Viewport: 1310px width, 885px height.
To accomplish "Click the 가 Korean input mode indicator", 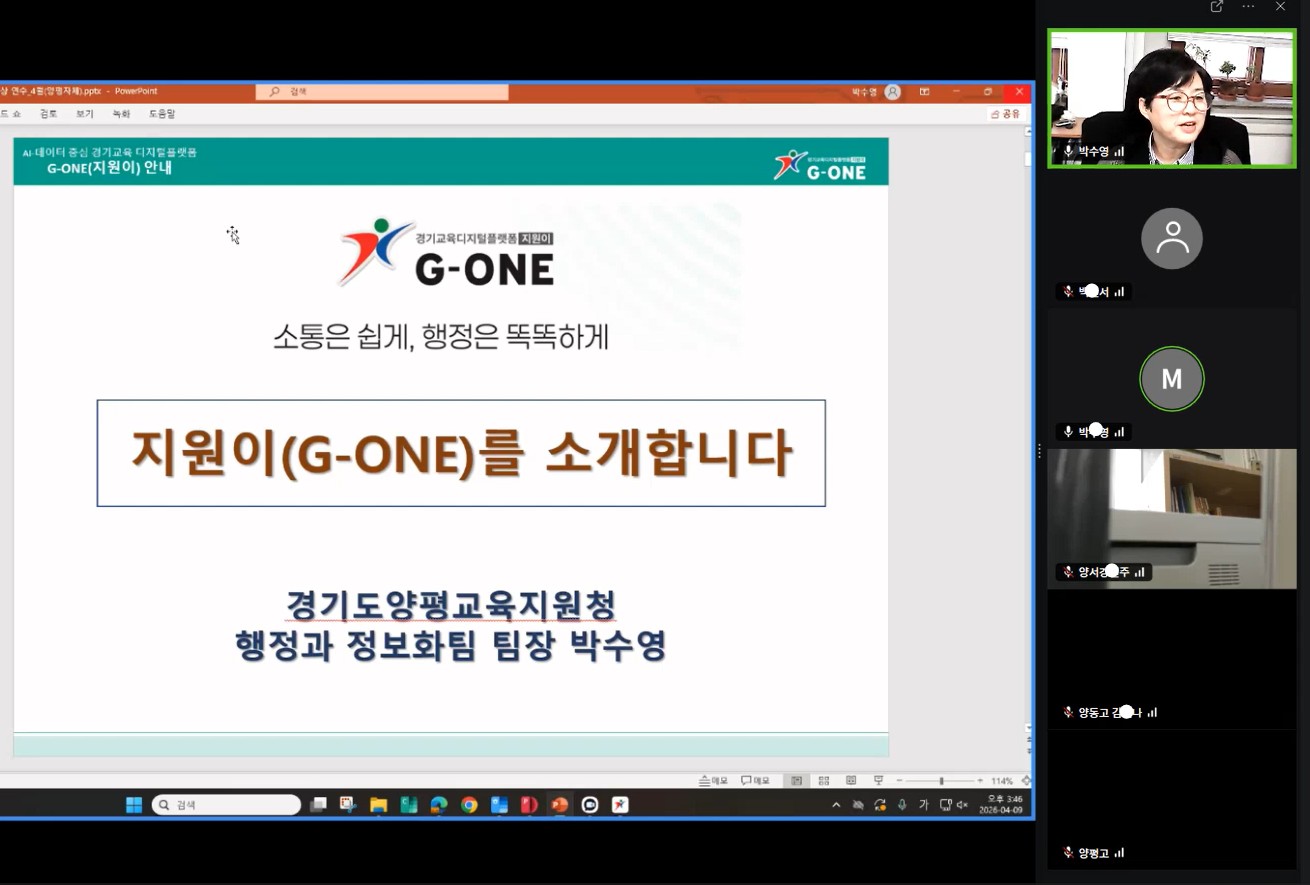I will tap(923, 805).
